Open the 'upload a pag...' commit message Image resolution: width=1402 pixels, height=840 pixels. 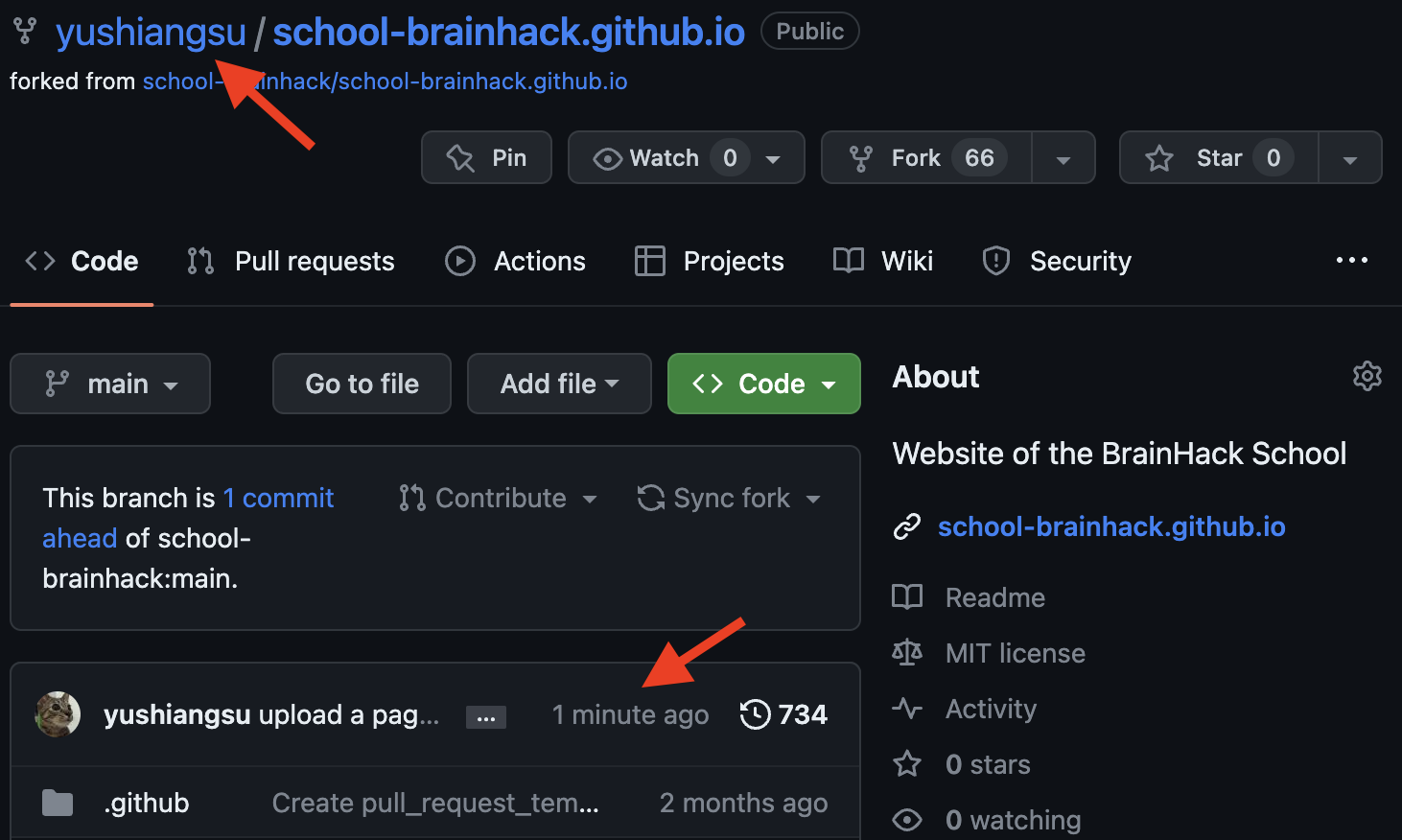coord(349,714)
